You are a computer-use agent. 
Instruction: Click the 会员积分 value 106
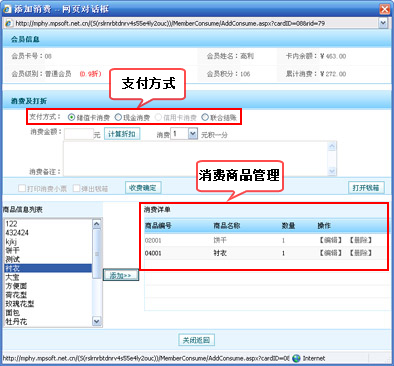click(x=245, y=74)
